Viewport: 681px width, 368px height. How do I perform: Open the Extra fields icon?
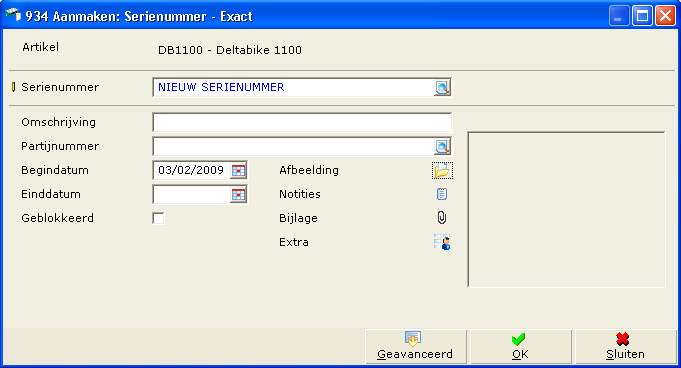(442, 242)
